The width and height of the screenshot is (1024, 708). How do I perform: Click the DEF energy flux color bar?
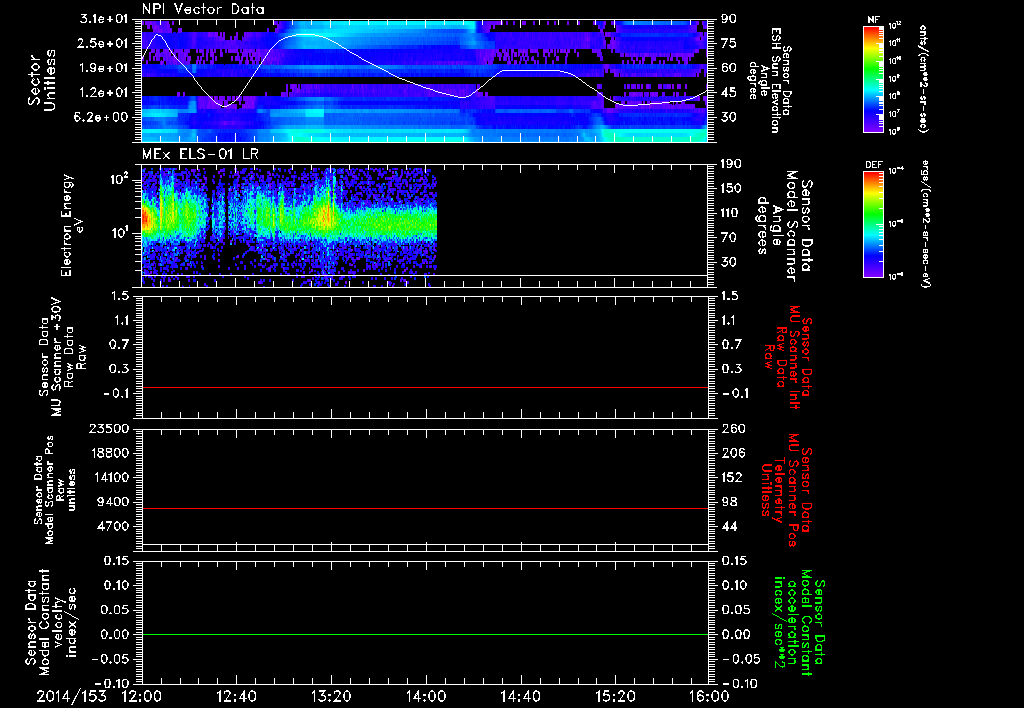[x=874, y=224]
